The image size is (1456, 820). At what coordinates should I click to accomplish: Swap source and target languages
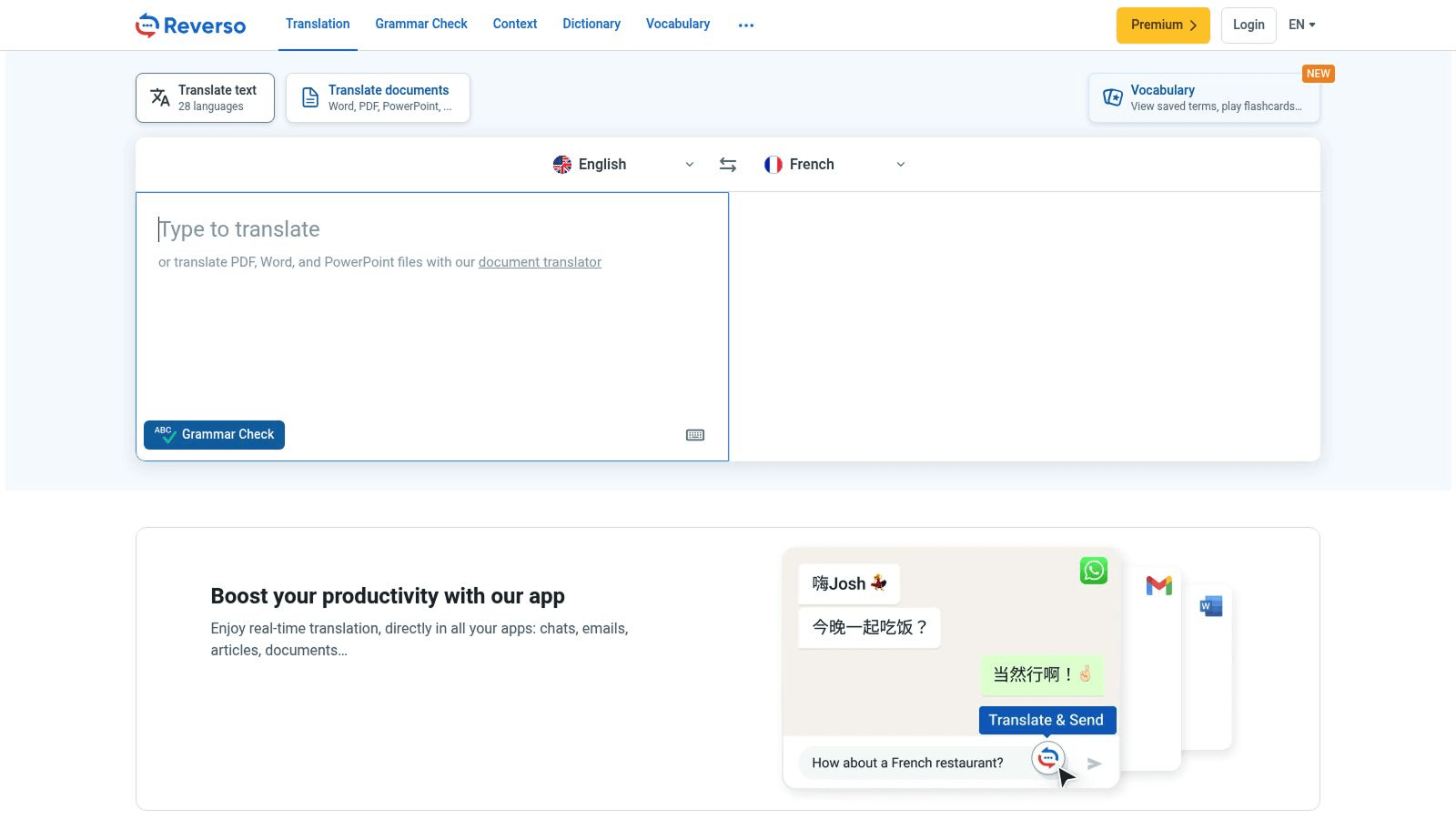[x=728, y=165]
